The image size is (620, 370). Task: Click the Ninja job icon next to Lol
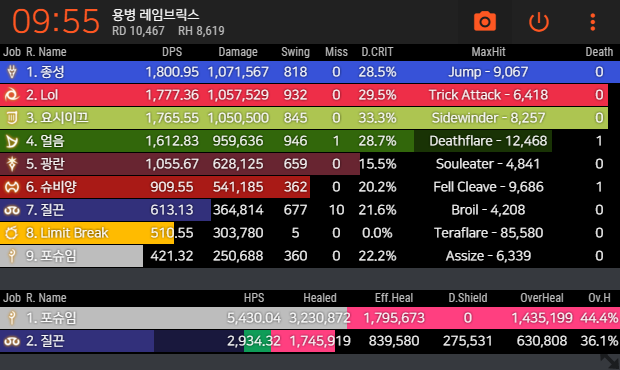(x=11, y=95)
